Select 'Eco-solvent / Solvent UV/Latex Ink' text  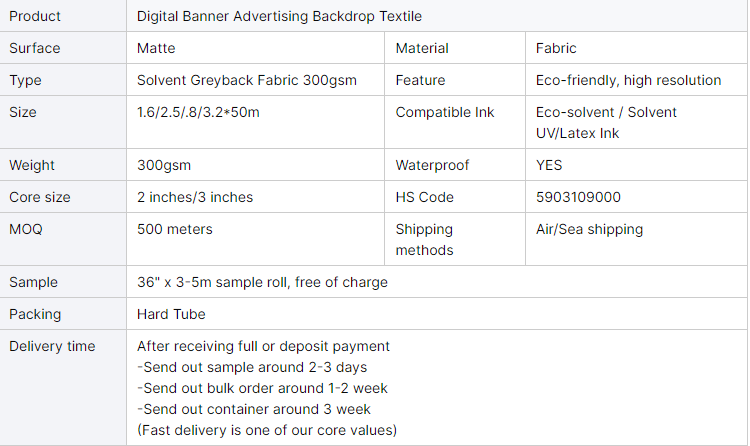click(x=606, y=122)
